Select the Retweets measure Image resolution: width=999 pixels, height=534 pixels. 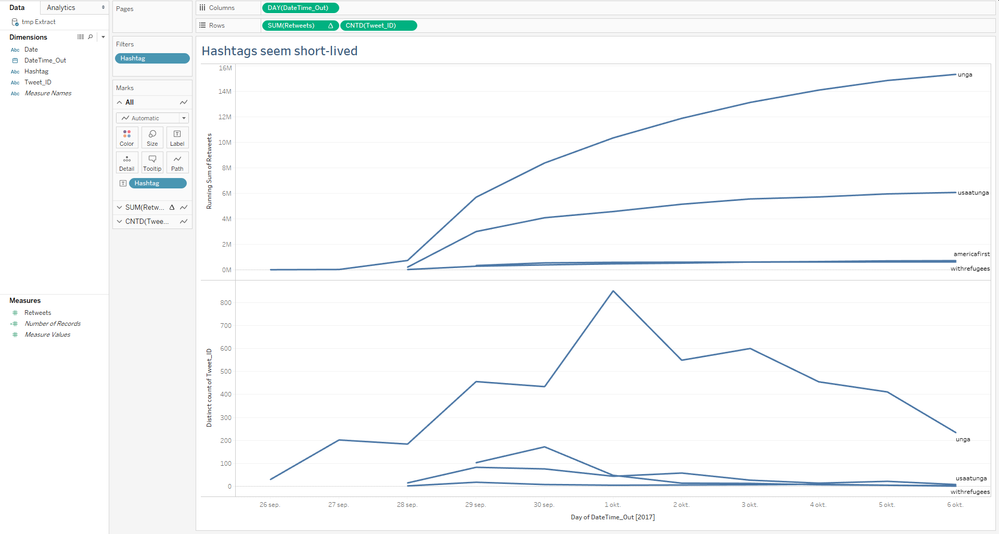click(x=38, y=313)
